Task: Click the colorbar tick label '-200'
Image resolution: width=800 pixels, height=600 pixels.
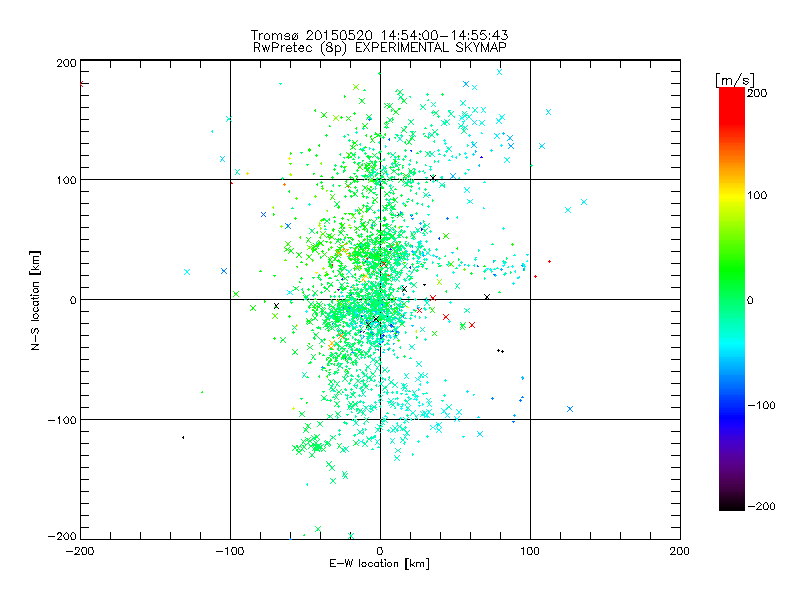Action: (x=761, y=506)
